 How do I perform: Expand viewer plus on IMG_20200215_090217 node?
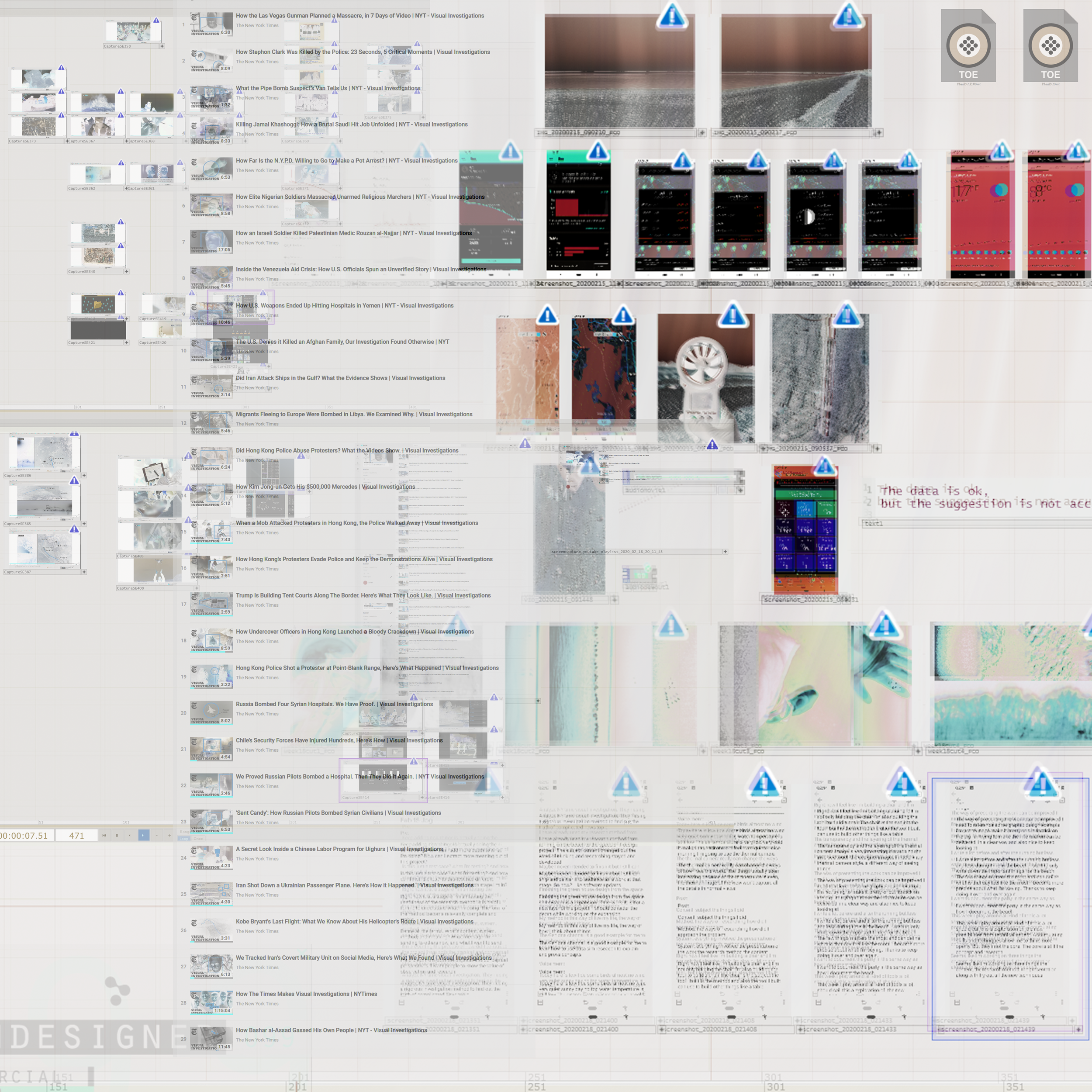878,133
